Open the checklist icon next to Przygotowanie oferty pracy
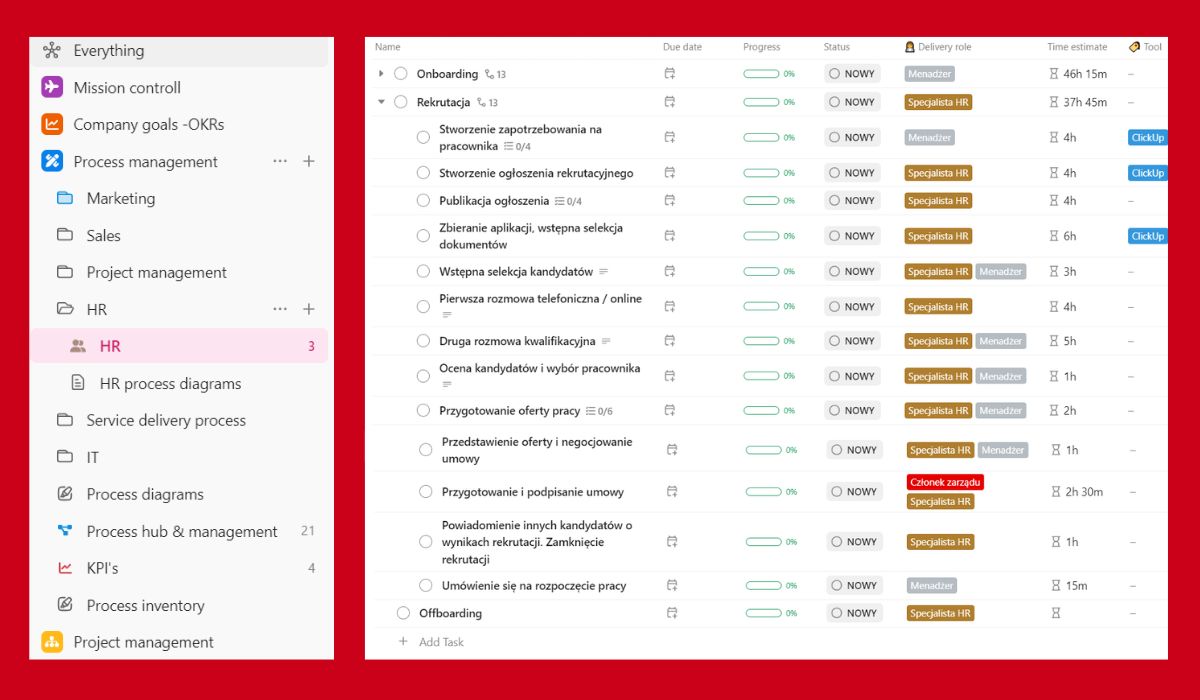Viewport: 1200px width, 700px height. coord(590,411)
